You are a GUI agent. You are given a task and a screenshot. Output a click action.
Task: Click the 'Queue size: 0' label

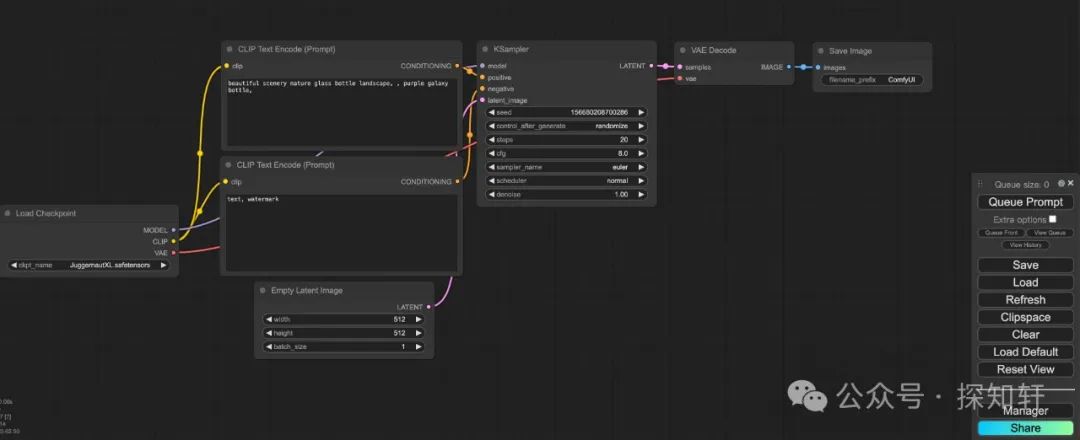click(x=1021, y=185)
